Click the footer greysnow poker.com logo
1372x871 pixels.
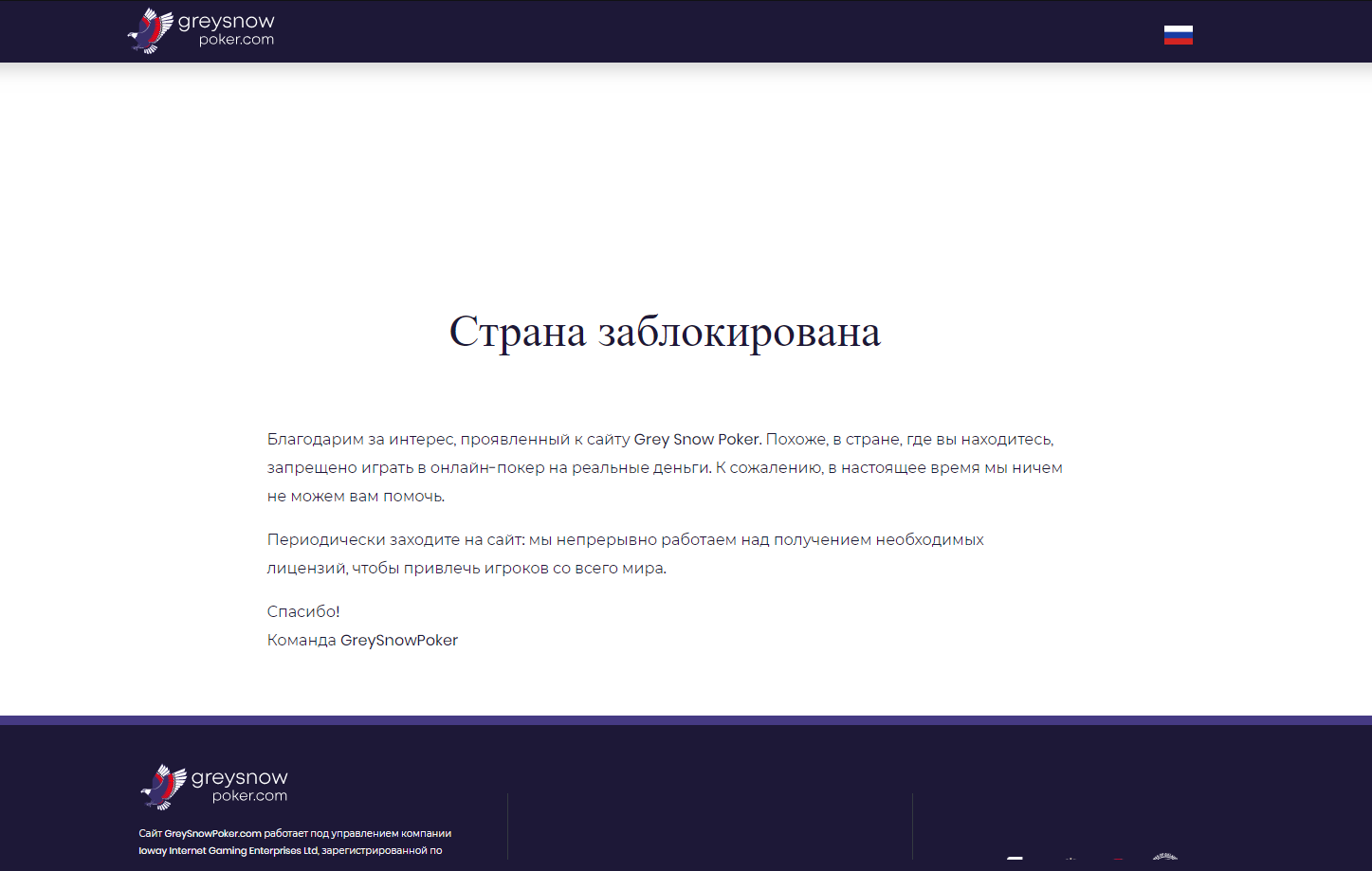[x=214, y=787]
